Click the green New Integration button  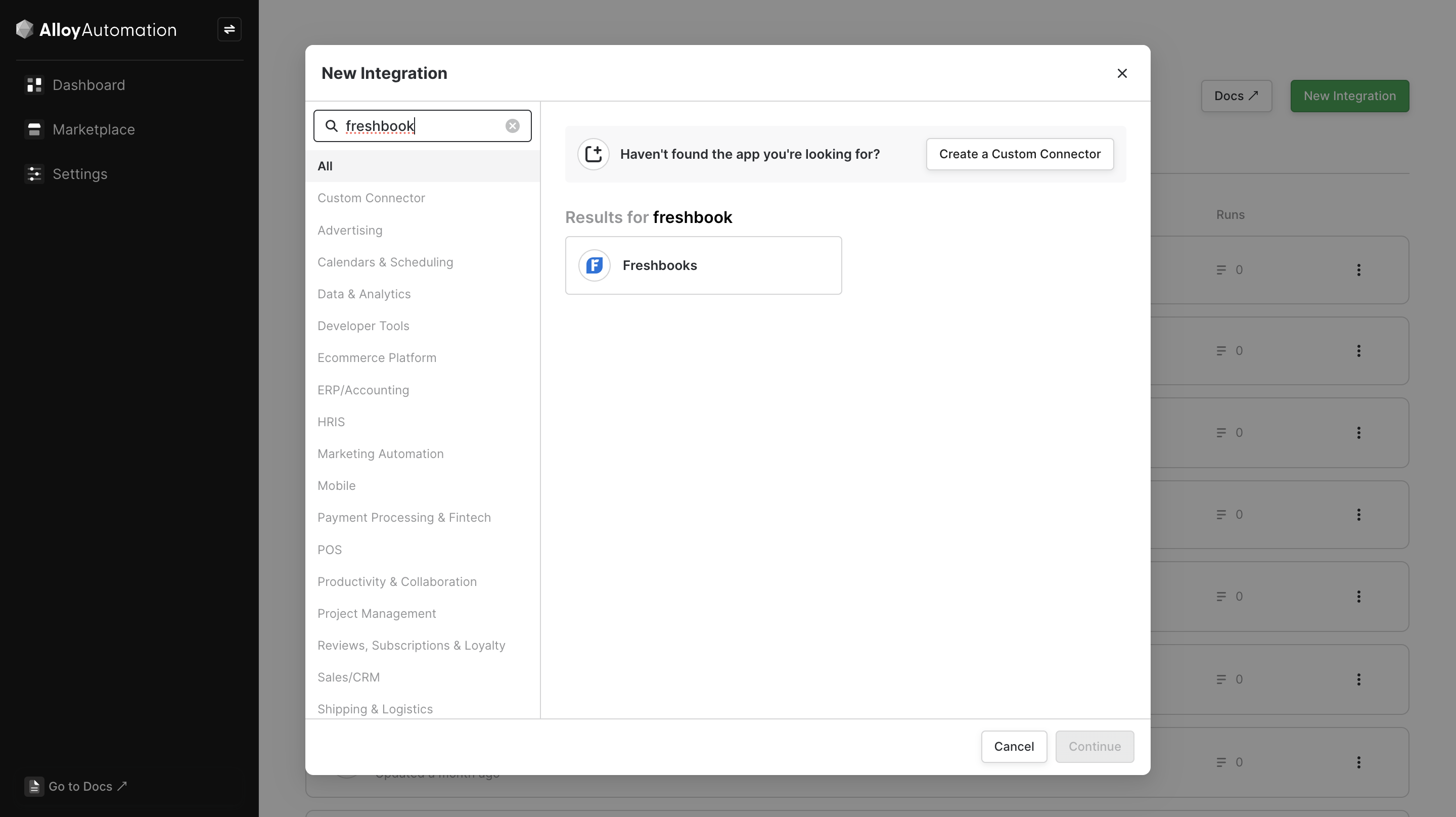[x=1350, y=96]
